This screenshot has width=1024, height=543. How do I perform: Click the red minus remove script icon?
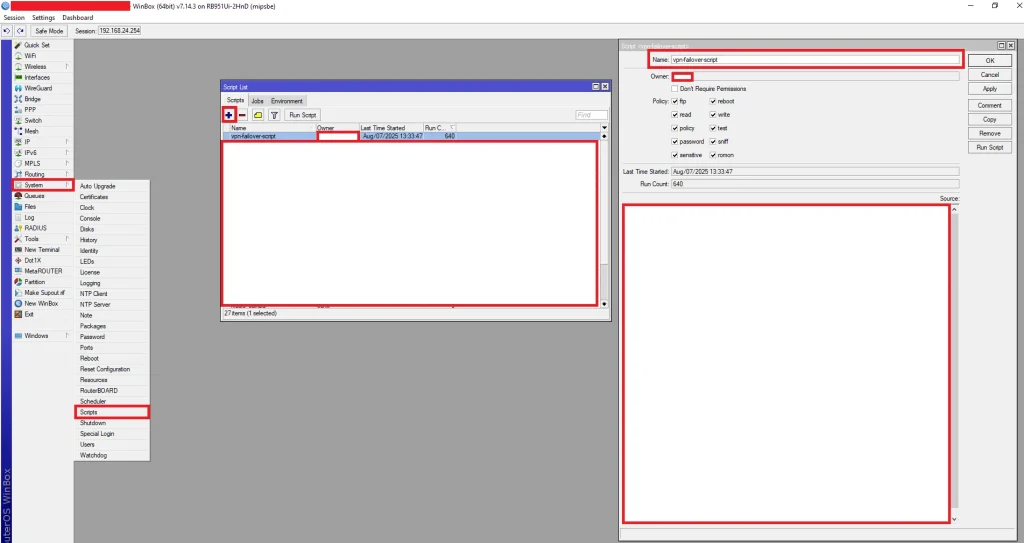pos(242,115)
